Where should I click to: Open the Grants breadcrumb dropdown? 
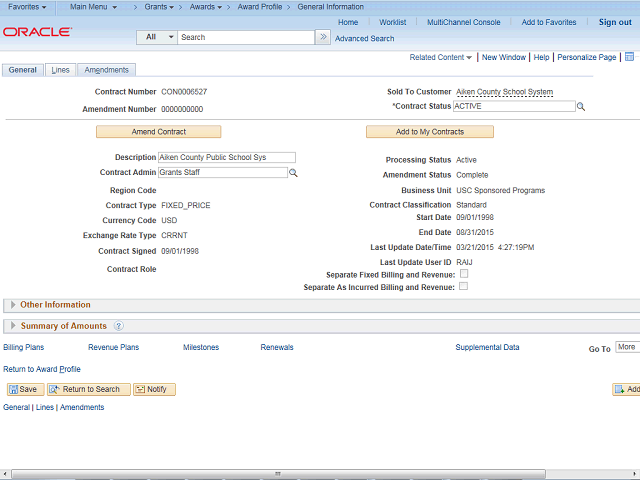[x=159, y=7]
